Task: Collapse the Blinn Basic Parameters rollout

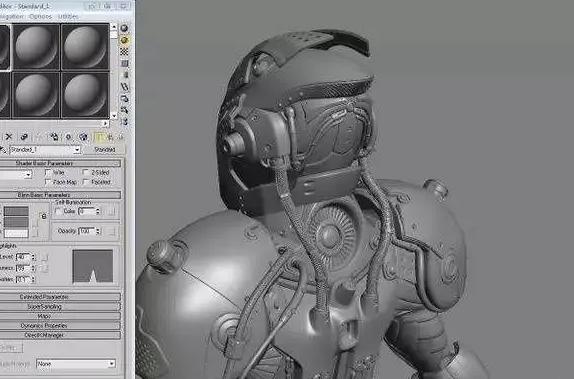Action: (60, 195)
